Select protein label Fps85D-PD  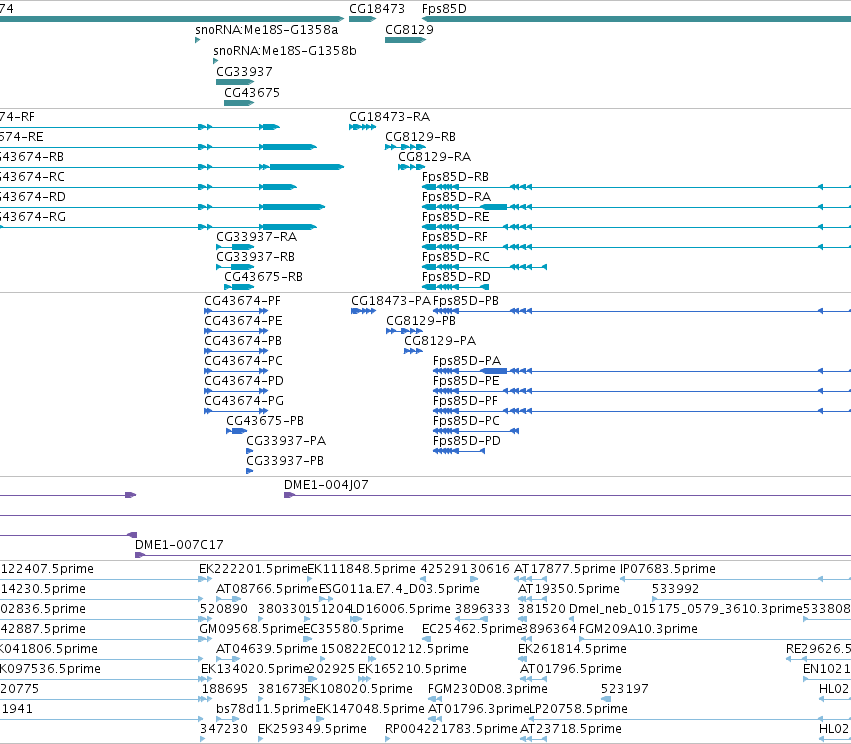467,441
